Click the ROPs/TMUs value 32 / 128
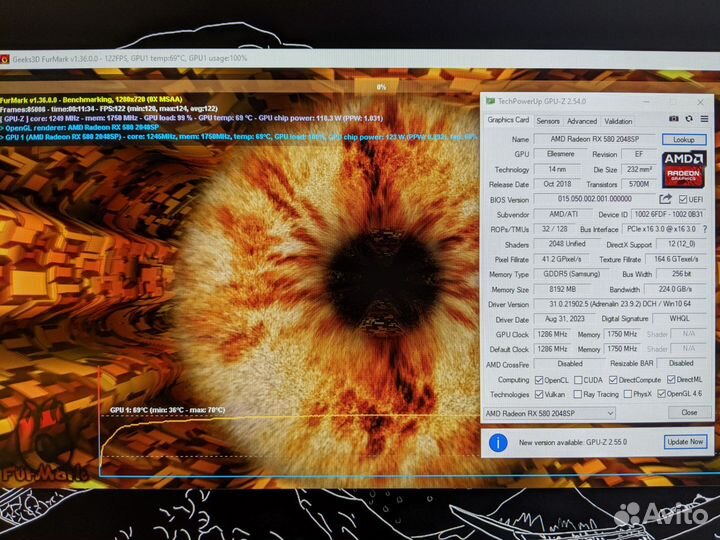 [x=554, y=229]
